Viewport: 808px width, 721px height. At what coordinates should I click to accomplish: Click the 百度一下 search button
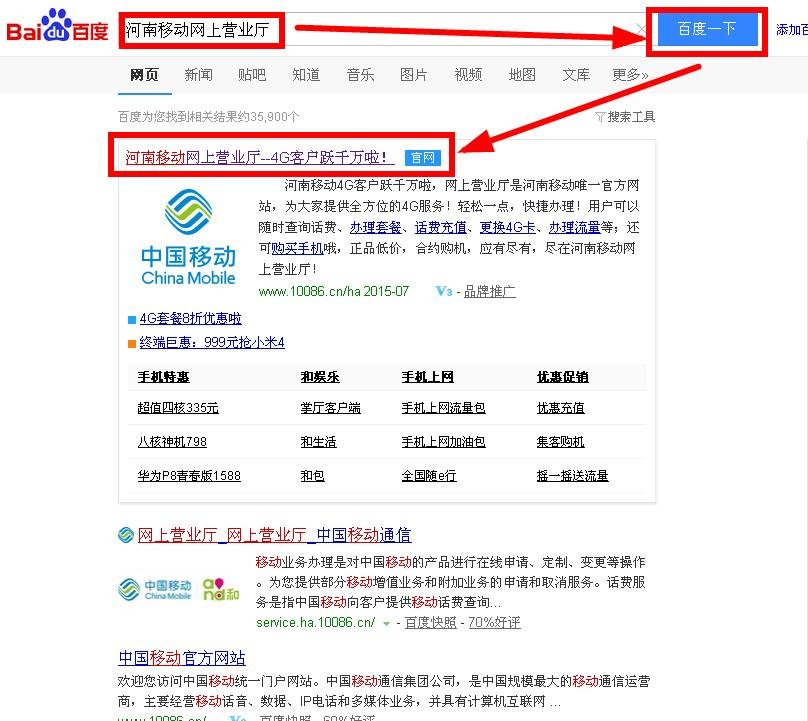(x=707, y=30)
